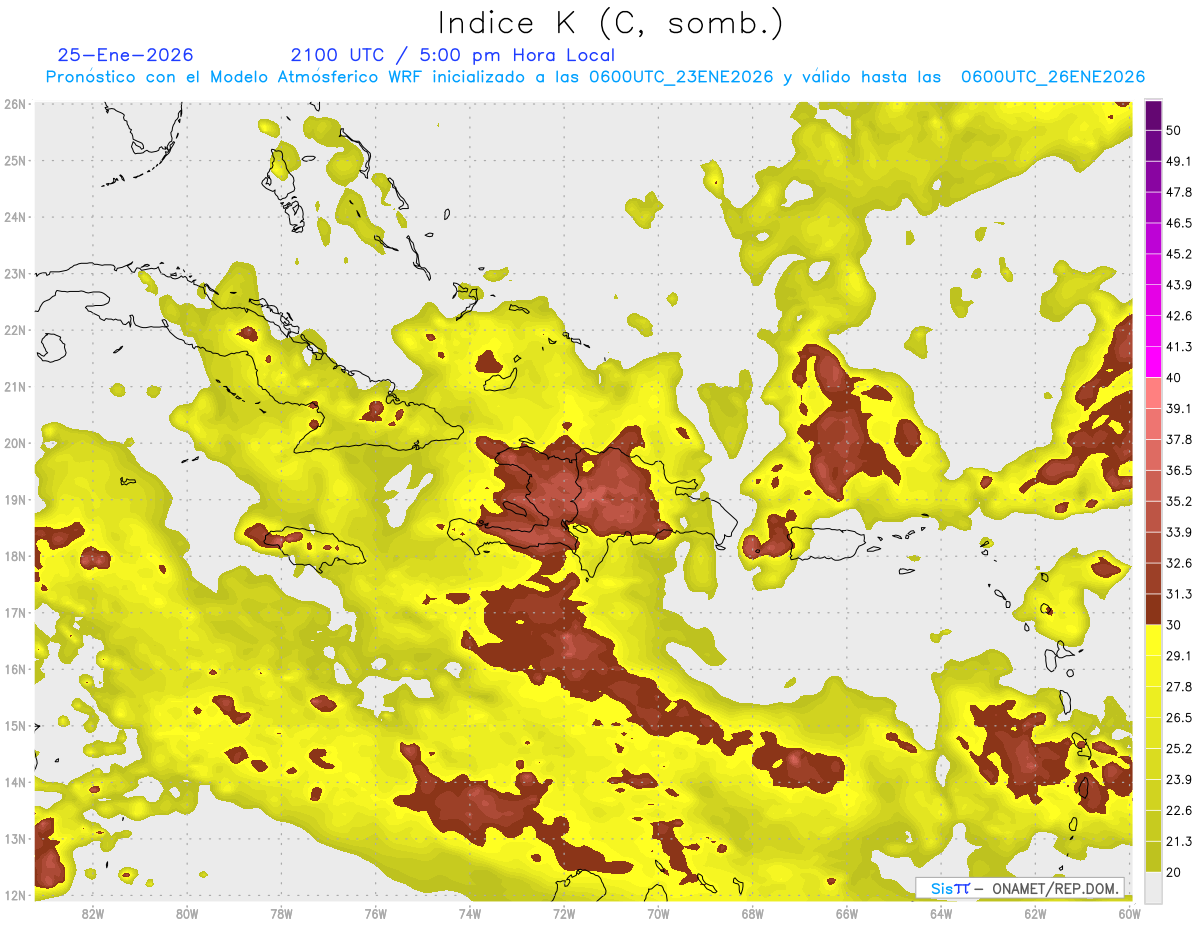Click the colorbar value 22.6
Image resolution: width=1200 pixels, height=927 pixels.
(x=1179, y=811)
